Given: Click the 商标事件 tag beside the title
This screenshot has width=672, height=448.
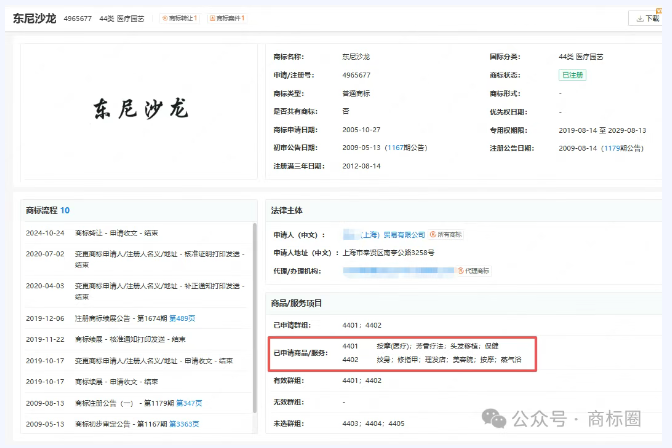Looking at the screenshot, I should 227,18.
